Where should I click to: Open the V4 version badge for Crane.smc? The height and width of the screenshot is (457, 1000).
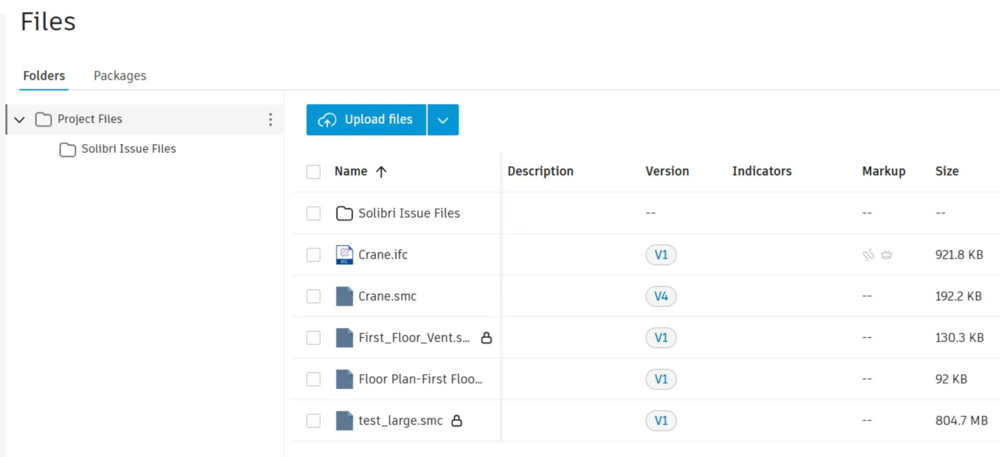[661, 296]
